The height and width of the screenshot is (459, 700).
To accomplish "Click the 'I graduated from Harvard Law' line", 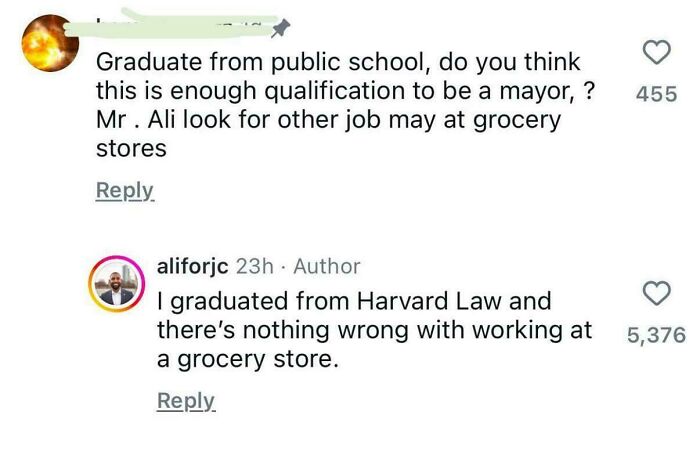I will click(x=354, y=300).
